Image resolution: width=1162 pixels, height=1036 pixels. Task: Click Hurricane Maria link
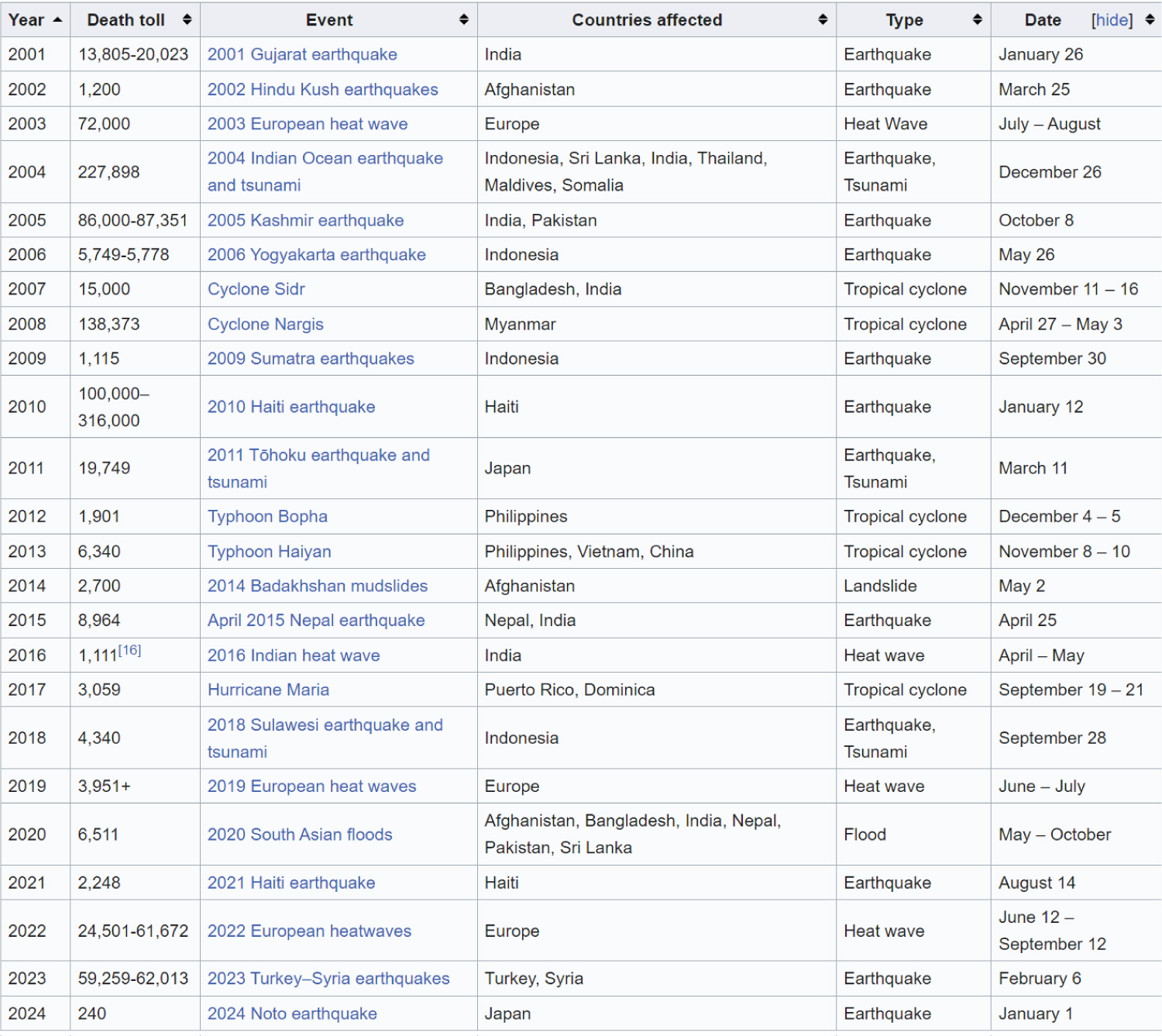coord(268,690)
